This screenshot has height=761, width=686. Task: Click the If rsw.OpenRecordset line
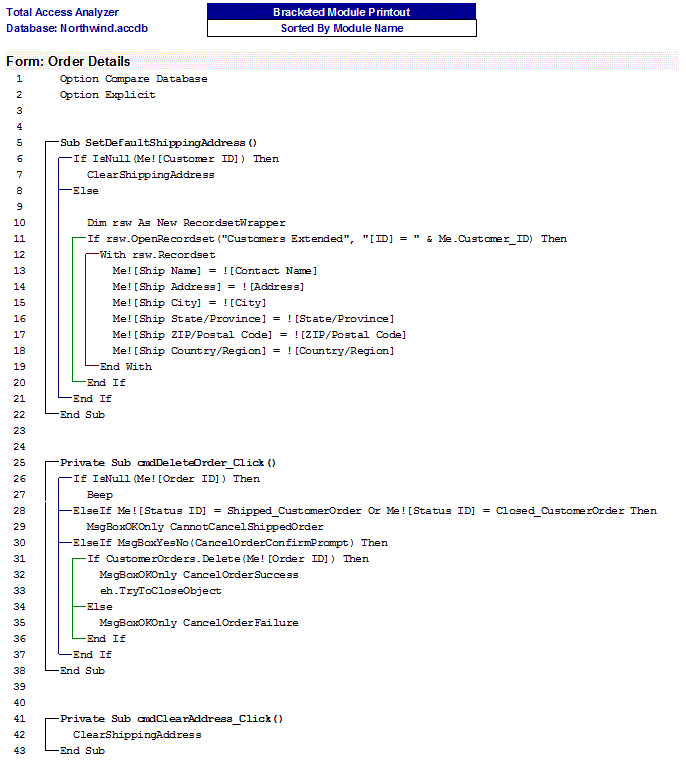(x=326, y=238)
